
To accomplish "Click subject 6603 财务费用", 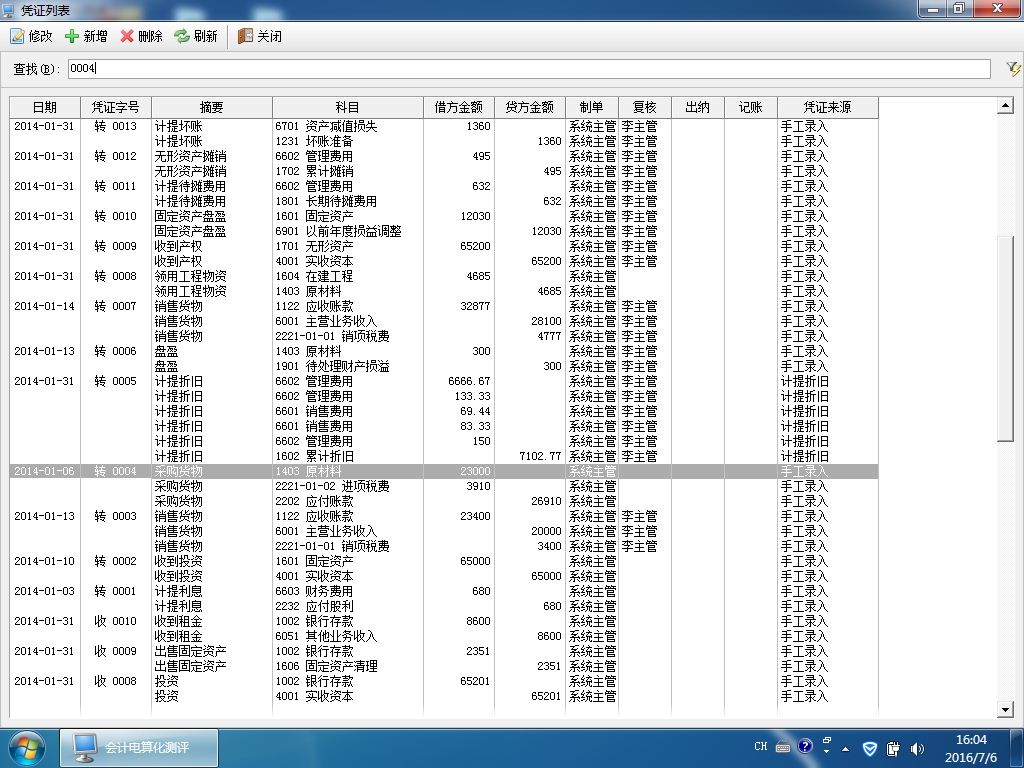I will pos(314,592).
